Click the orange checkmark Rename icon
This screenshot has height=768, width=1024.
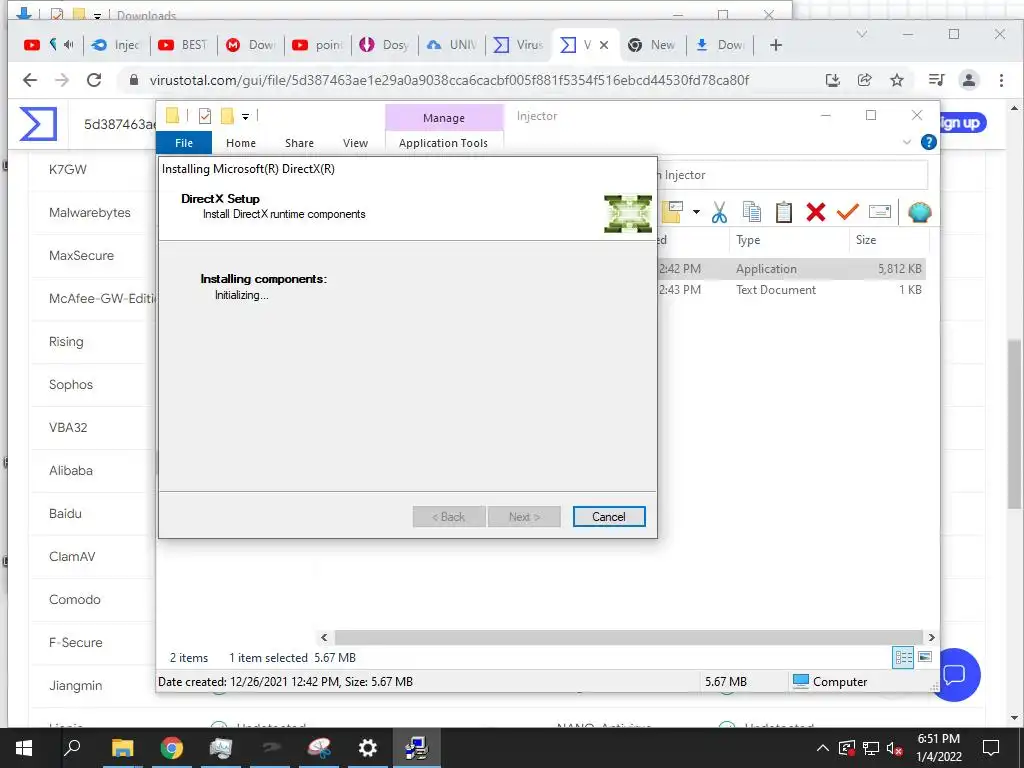[848, 212]
